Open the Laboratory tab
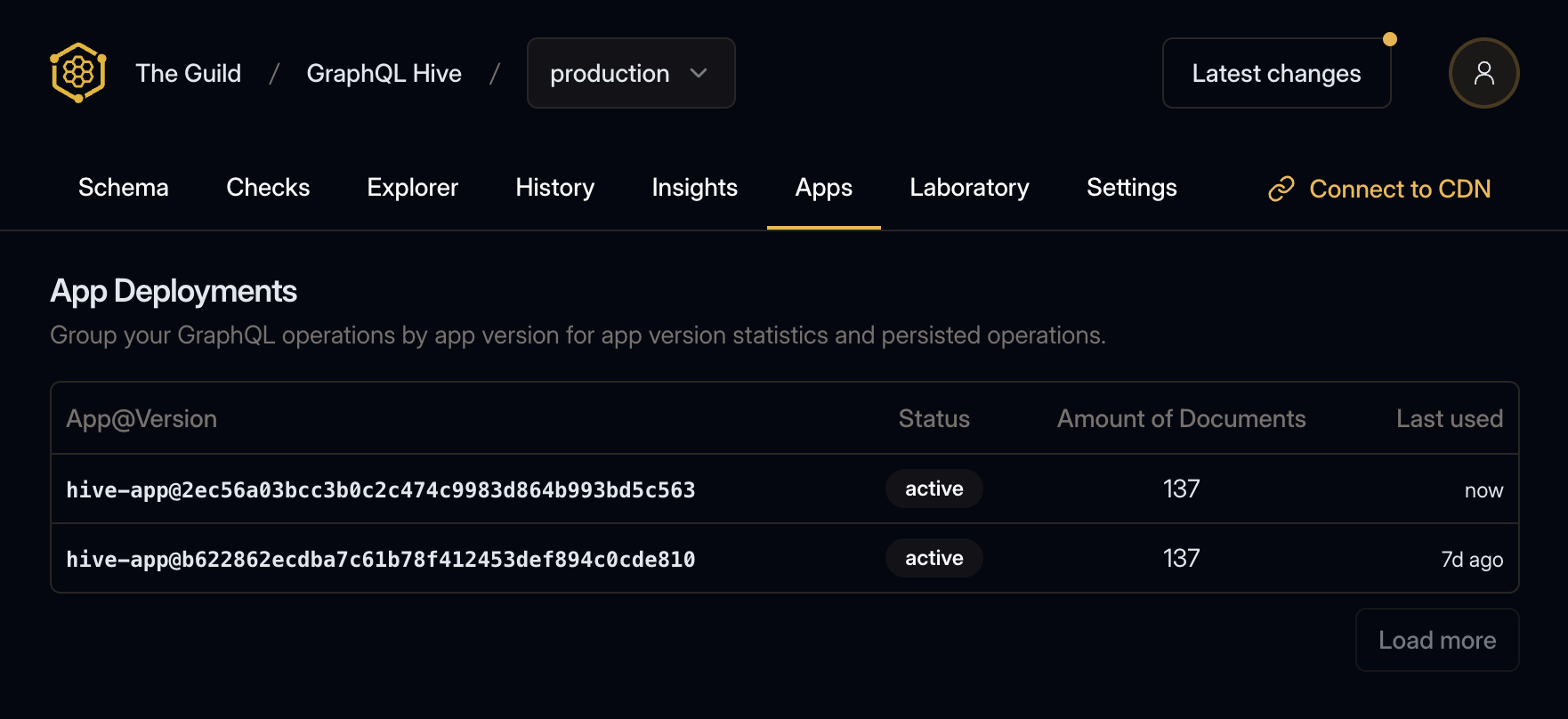Screen dimensions: 1568x719 point(969,188)
